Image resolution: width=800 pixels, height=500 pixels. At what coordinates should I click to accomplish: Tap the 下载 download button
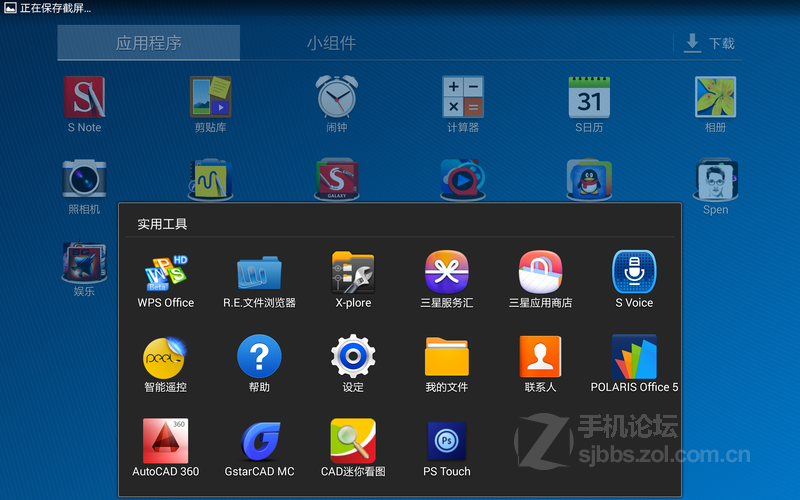point(710,43)
